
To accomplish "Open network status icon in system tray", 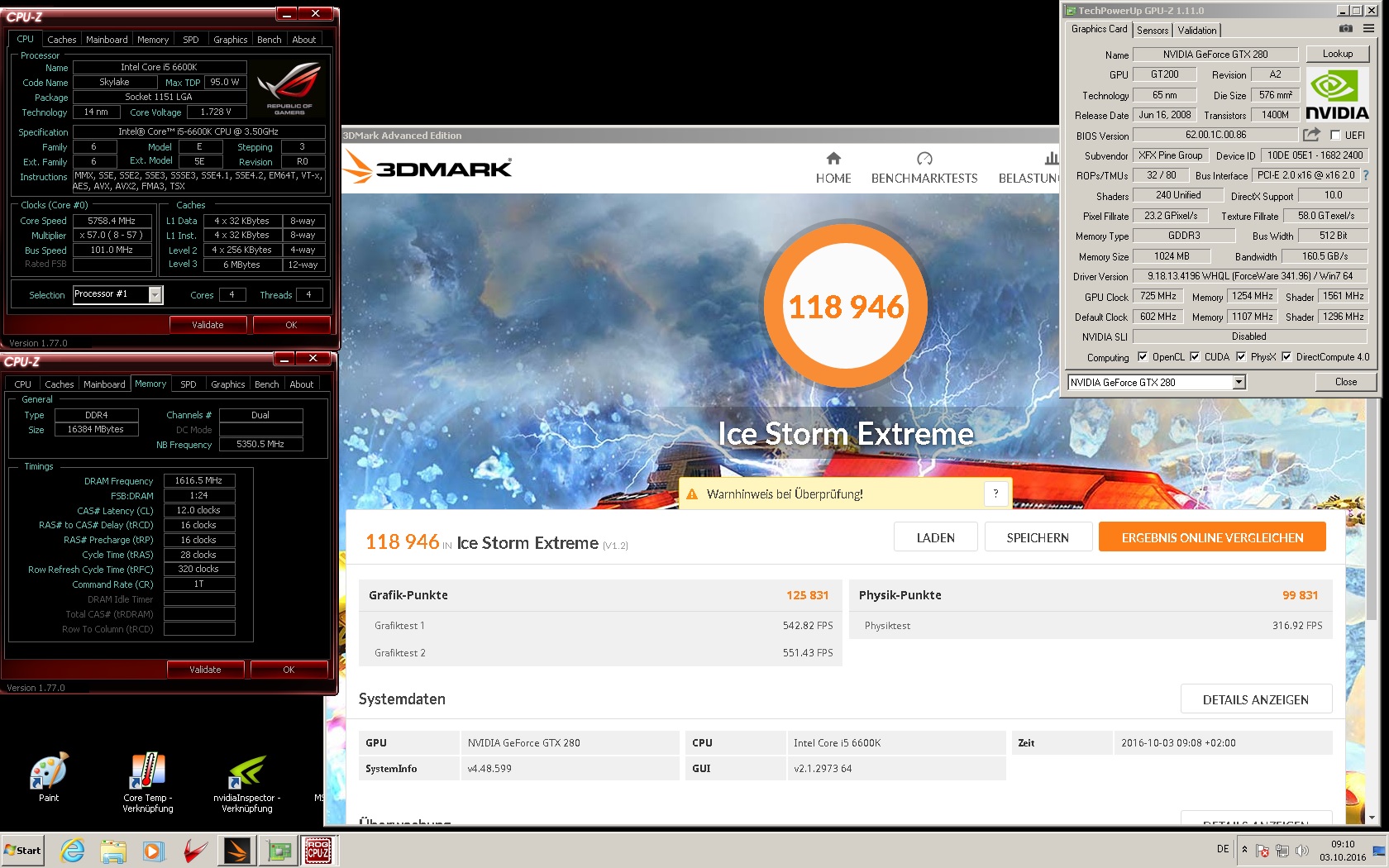I will (x=1282, y=850).
